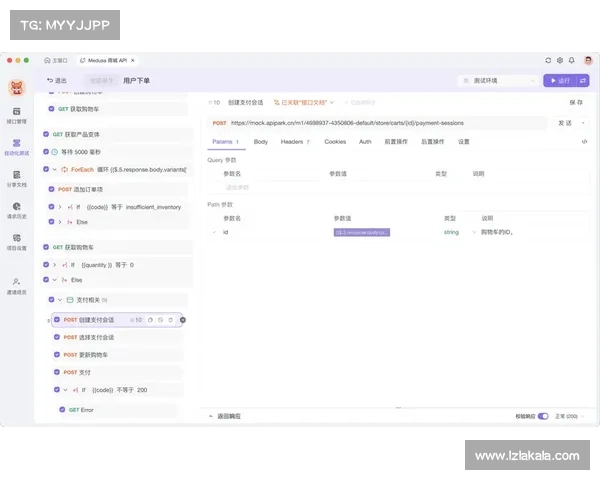This screenshot has width=600, height=480.
Task: Open 请求历史 in the left sidebar
Action: 16,211
